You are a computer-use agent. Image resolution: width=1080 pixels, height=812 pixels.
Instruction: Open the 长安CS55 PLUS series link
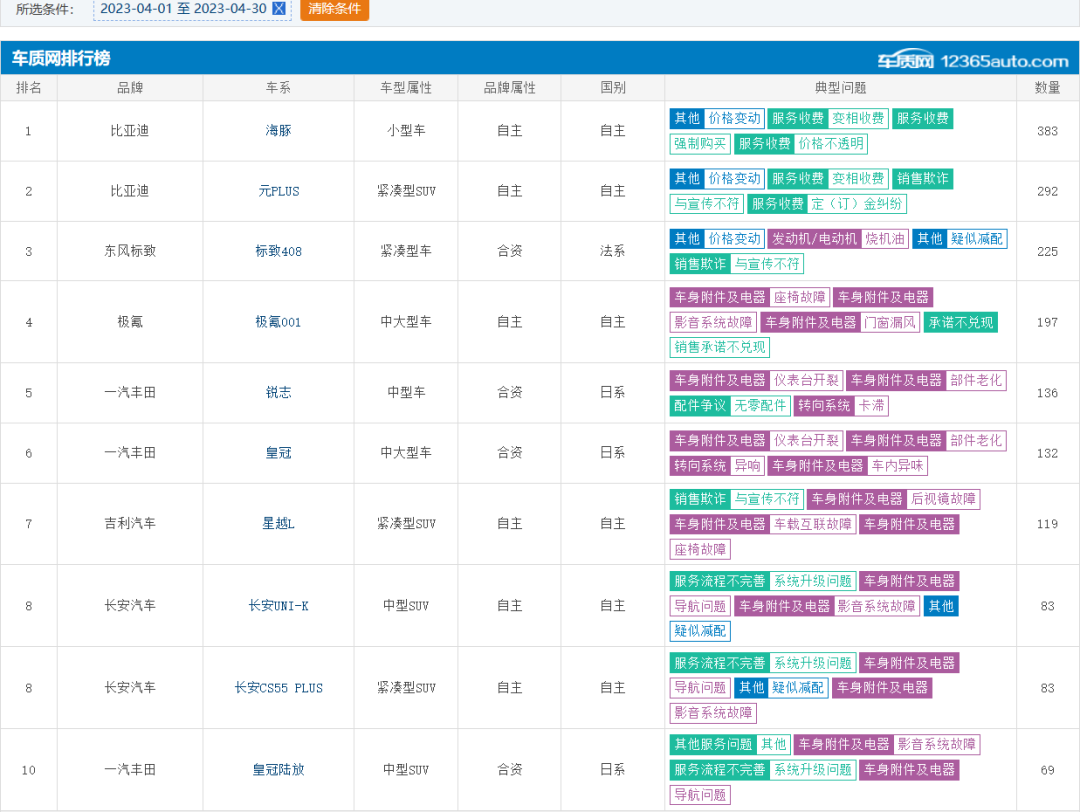[278, 688]
